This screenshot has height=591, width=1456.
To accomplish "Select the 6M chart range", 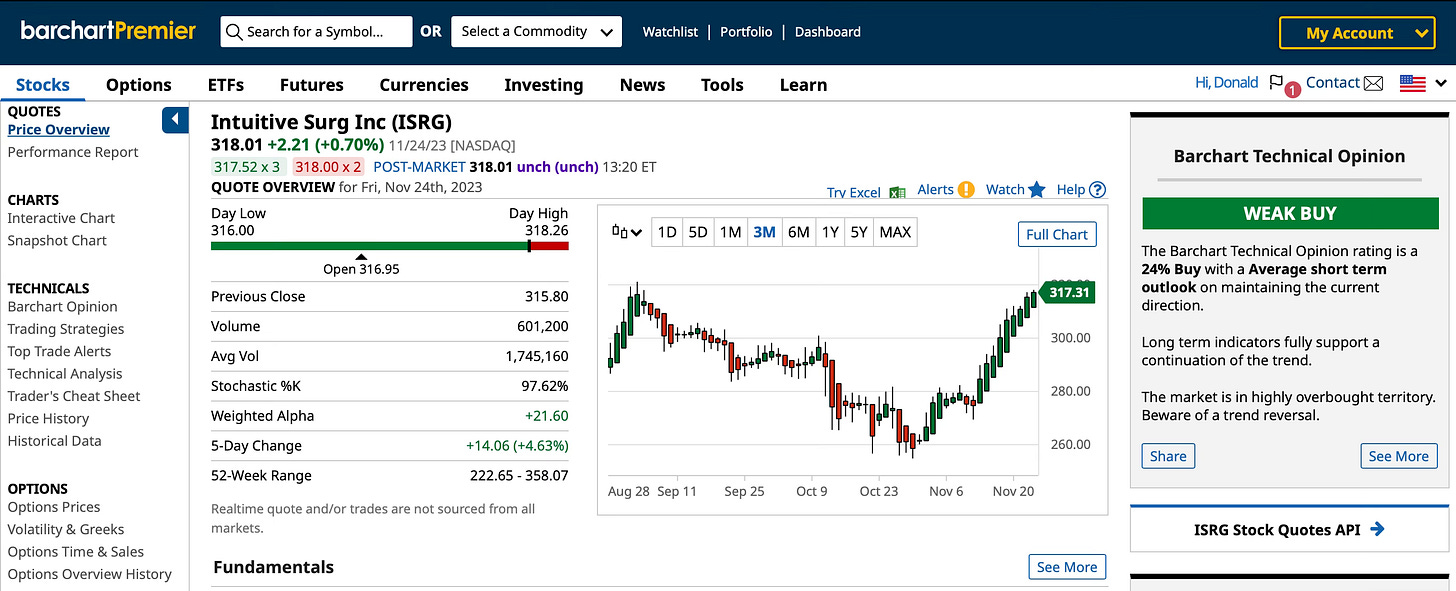I will [x=798, y=232].
